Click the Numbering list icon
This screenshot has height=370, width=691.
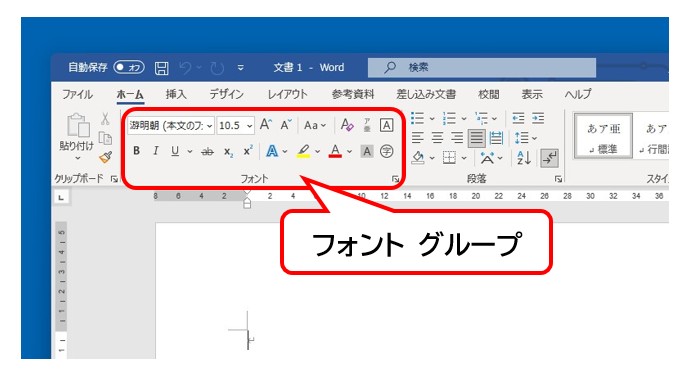point(449,118)
